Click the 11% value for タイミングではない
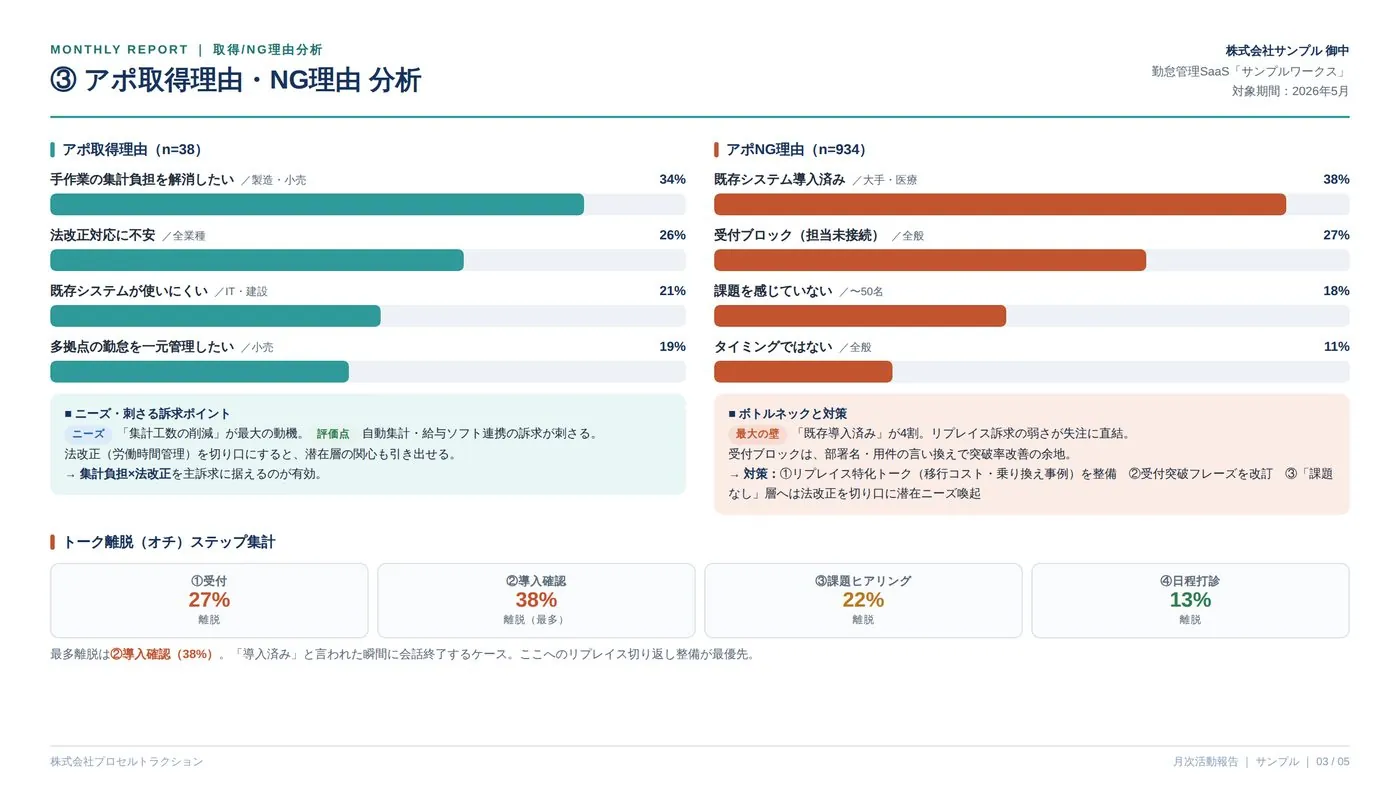The width and height of the screenshot is (1400, 787). (1336, 347)
